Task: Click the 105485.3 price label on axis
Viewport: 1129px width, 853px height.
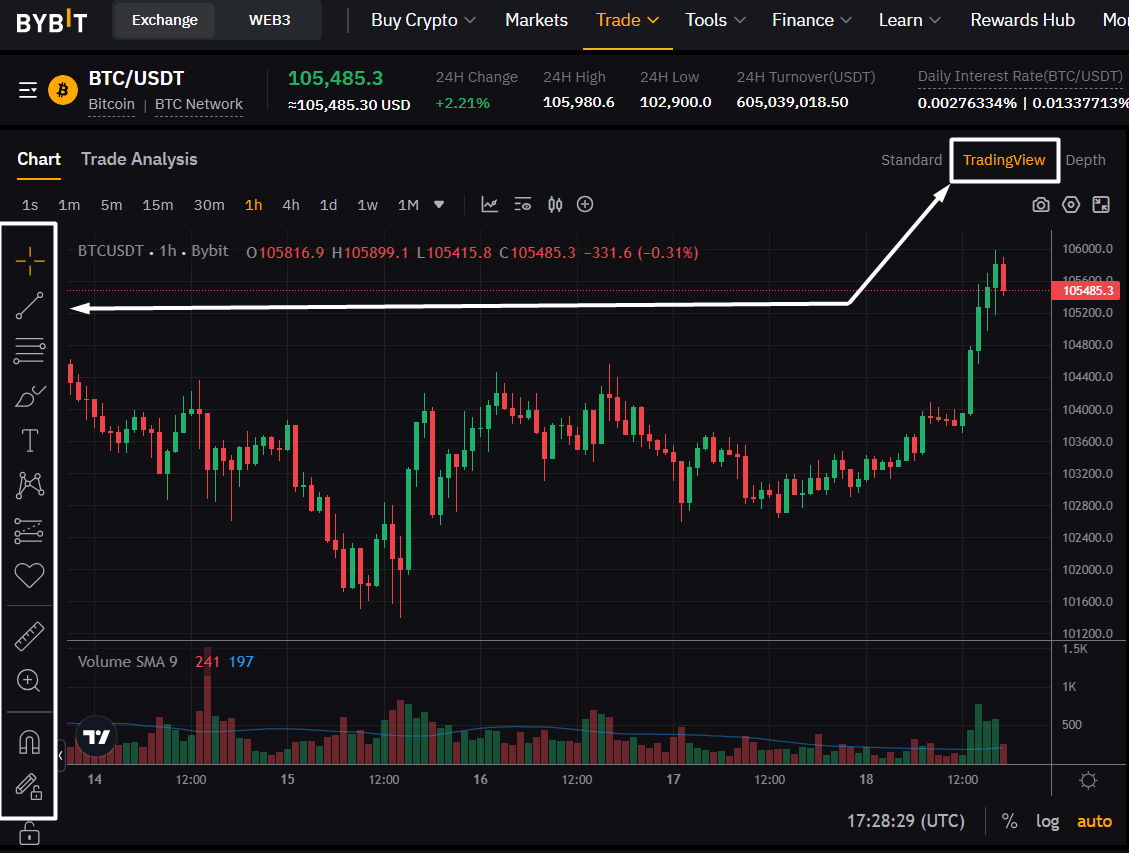Action: [1089, 291]
